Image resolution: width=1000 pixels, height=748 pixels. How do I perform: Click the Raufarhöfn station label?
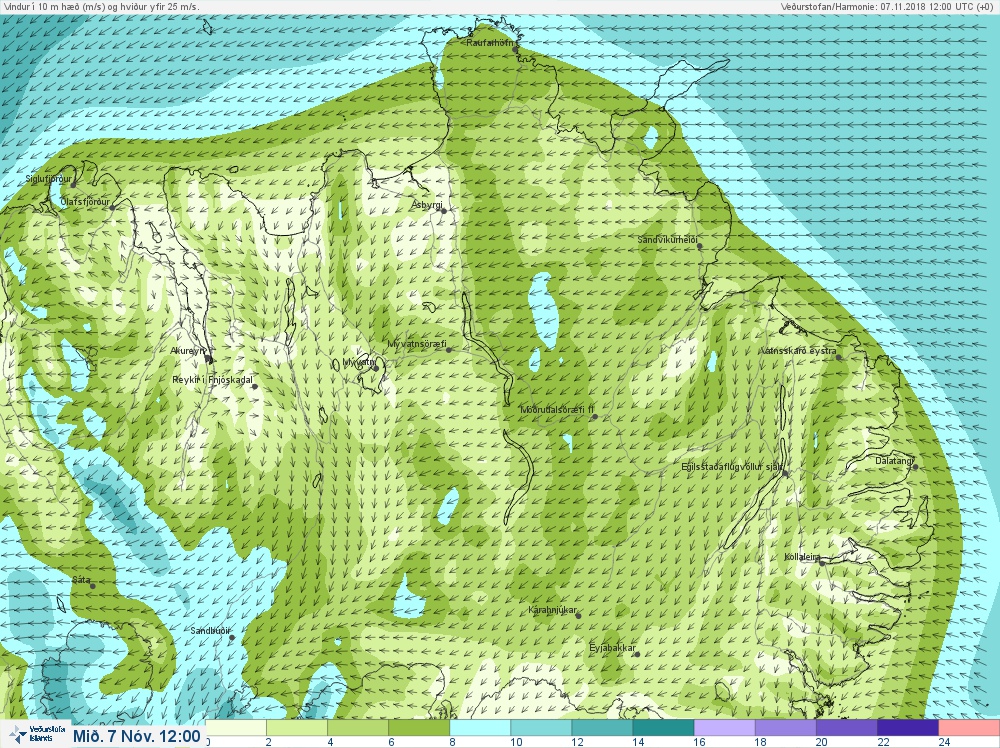[x=489, y=43]
